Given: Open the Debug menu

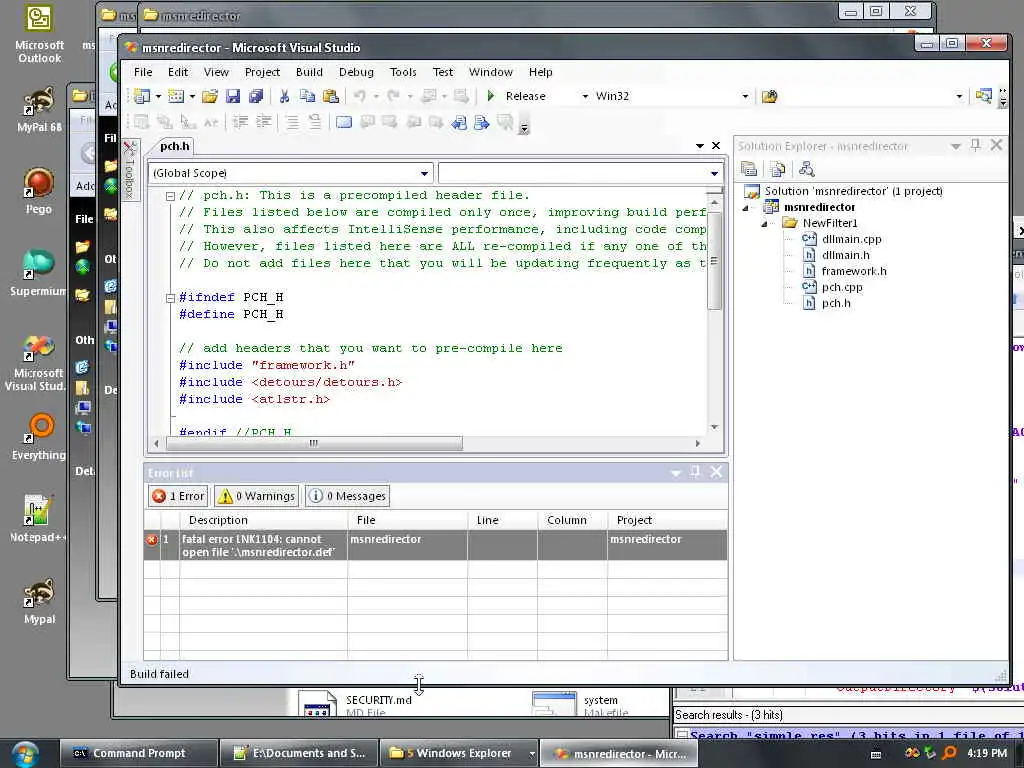Looking at the screenshot, I should [x=356, y=72].
